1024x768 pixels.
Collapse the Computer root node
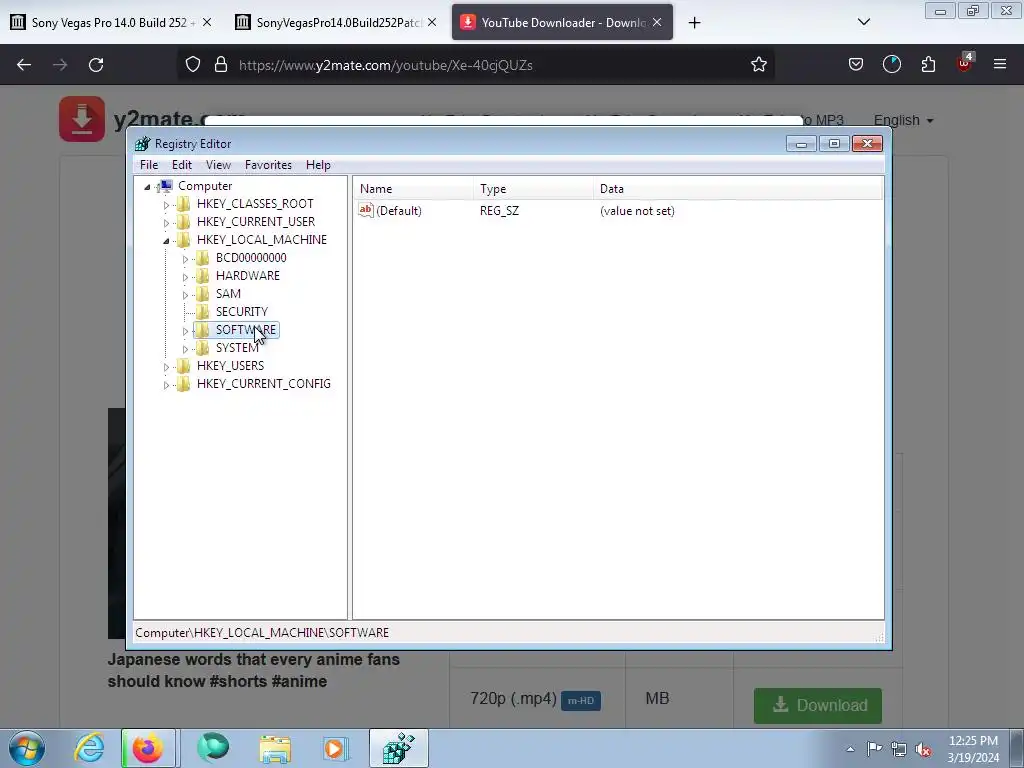tap(147, 187)
